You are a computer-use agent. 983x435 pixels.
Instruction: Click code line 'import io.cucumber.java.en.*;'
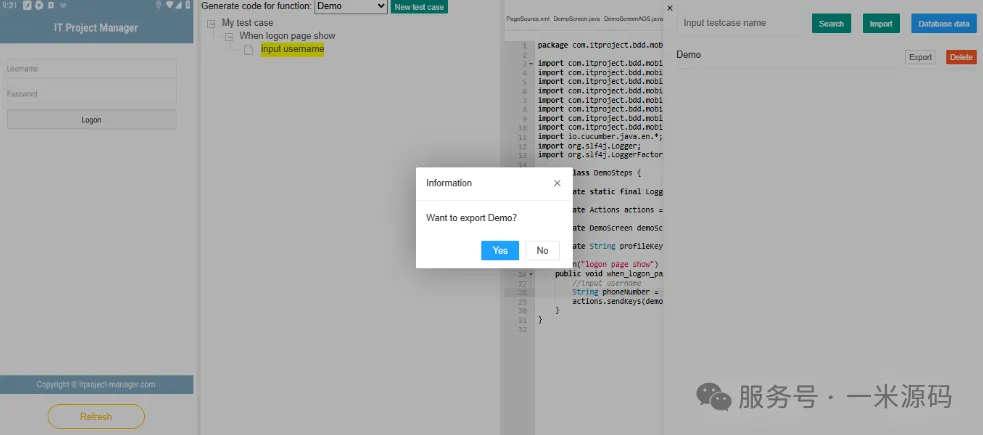[x=600, y=136]
